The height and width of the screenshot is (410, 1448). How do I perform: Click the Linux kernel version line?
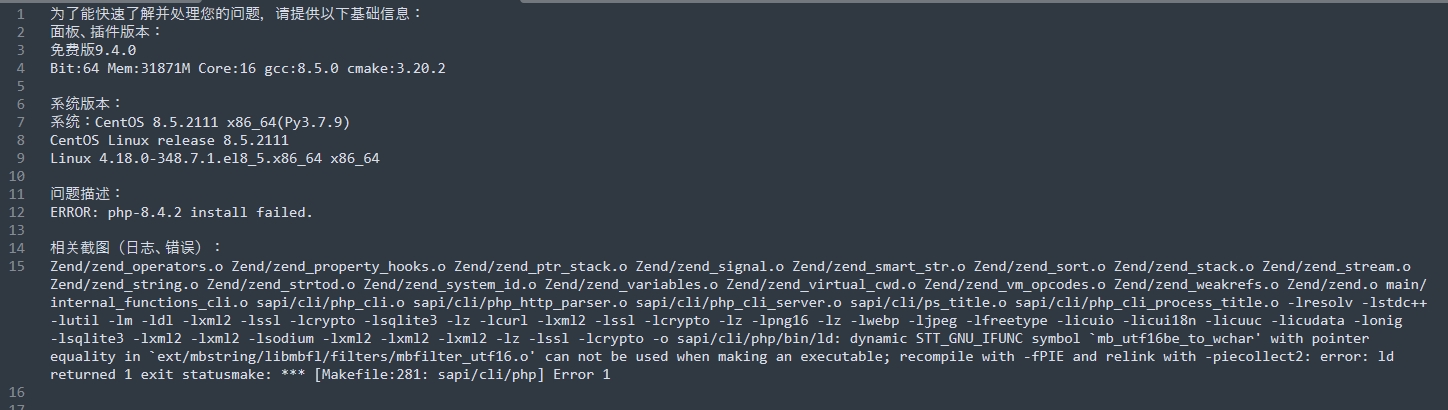click(215, 158)
